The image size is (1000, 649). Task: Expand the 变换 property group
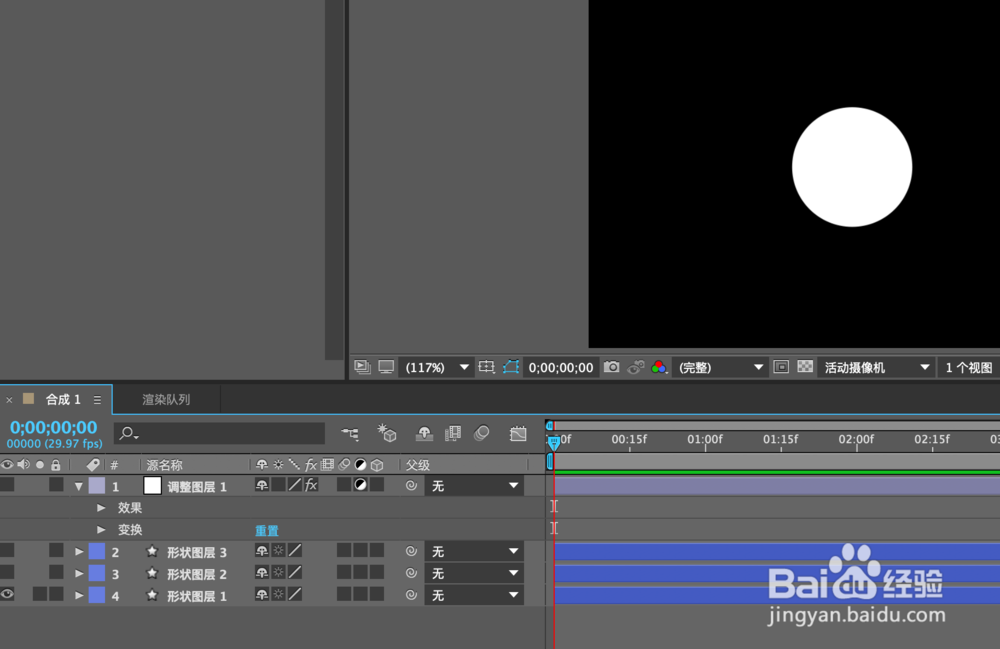101,530
